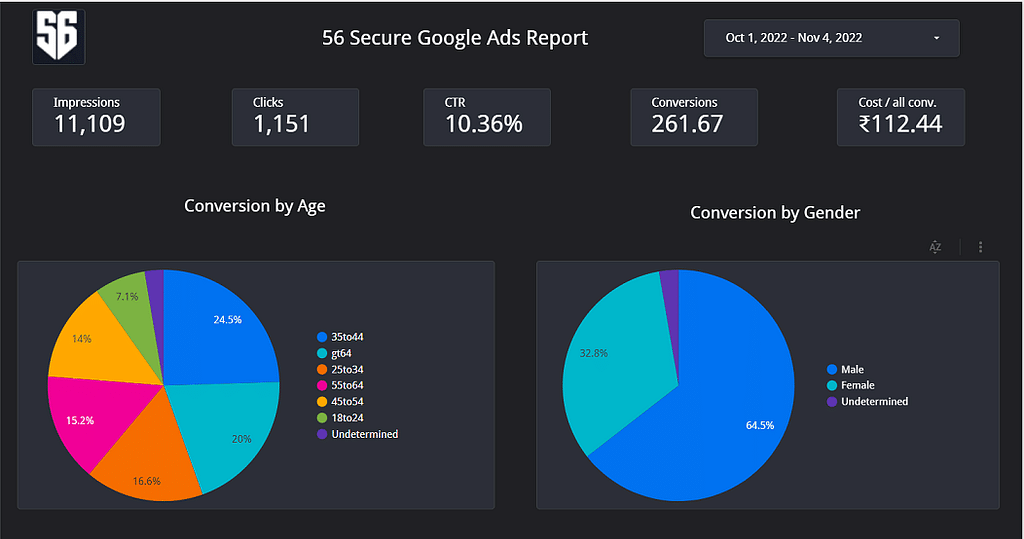Click the Male legend entry
The height and width of the screenshot is (539, 1024).
coord(852,369)
